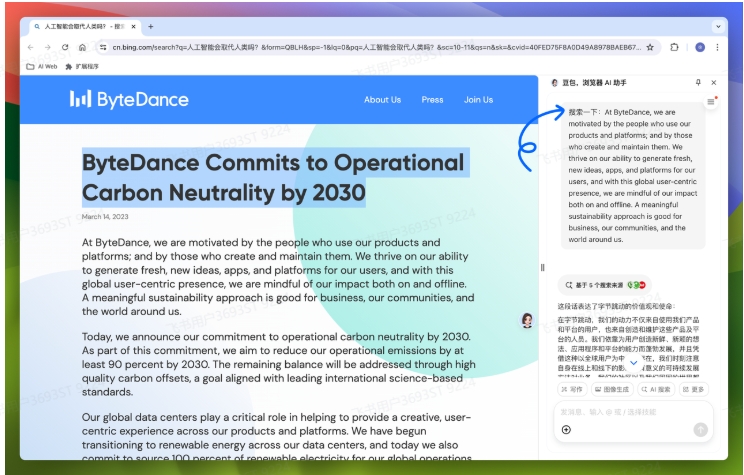This screenshot has width=744, height=475.
Task: Pin the Doubao AI assistant sidebar
Action: tap(698, 83)
